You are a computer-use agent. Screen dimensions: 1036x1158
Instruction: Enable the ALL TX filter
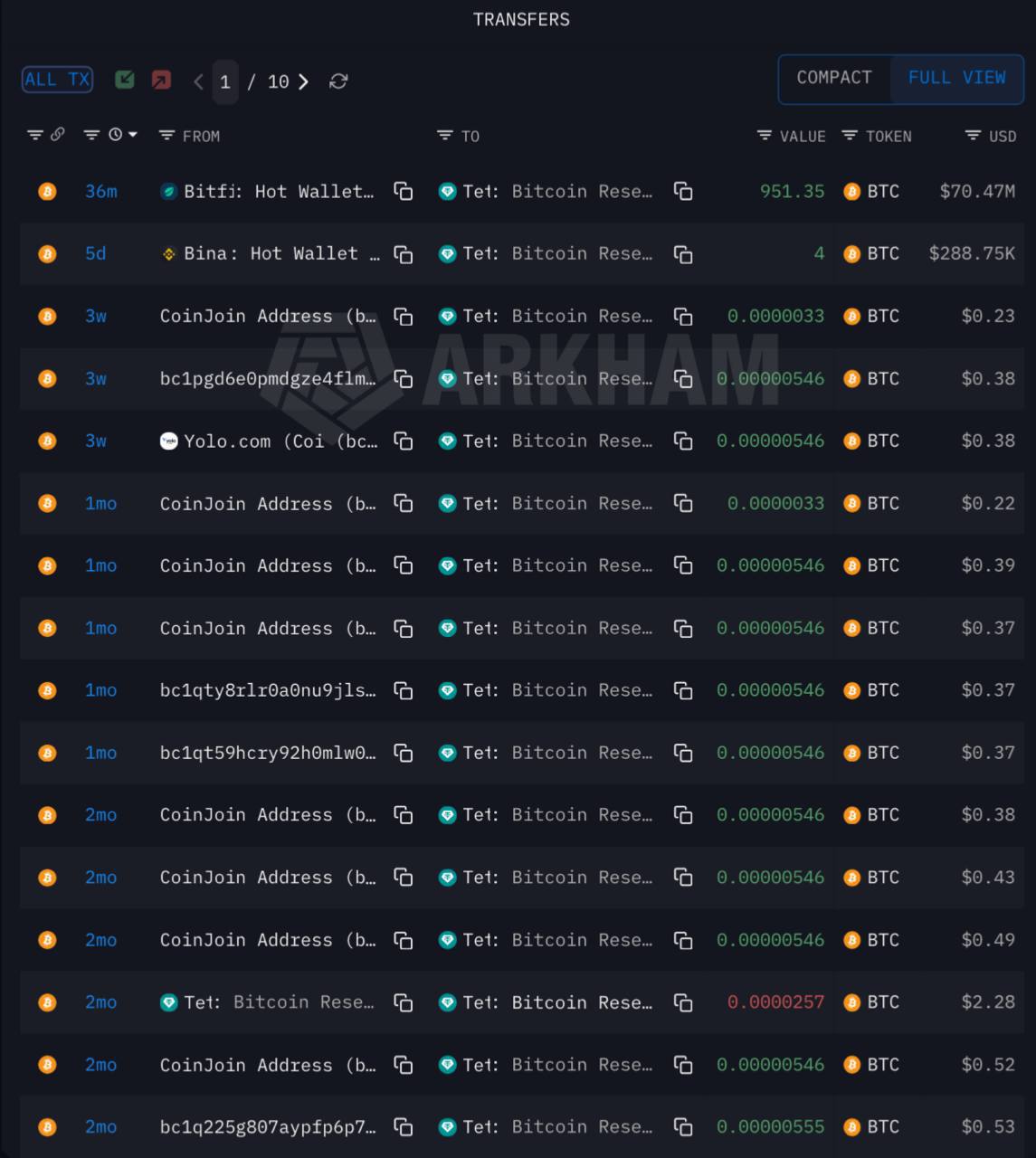57,80
